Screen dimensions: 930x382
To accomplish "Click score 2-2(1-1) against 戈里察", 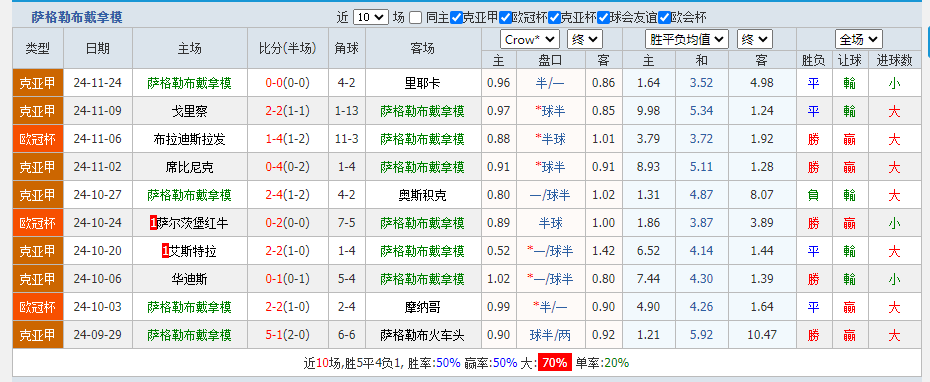I will click(x=288, y=112).
